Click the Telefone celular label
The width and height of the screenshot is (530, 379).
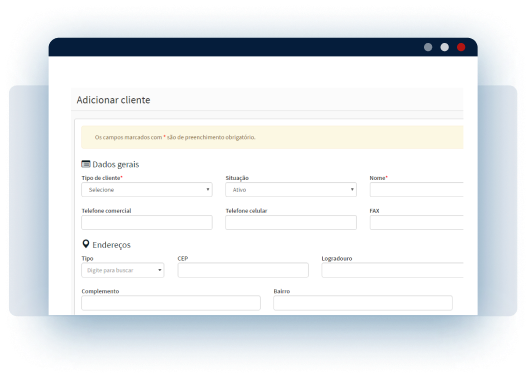click(x=246, y=211)
